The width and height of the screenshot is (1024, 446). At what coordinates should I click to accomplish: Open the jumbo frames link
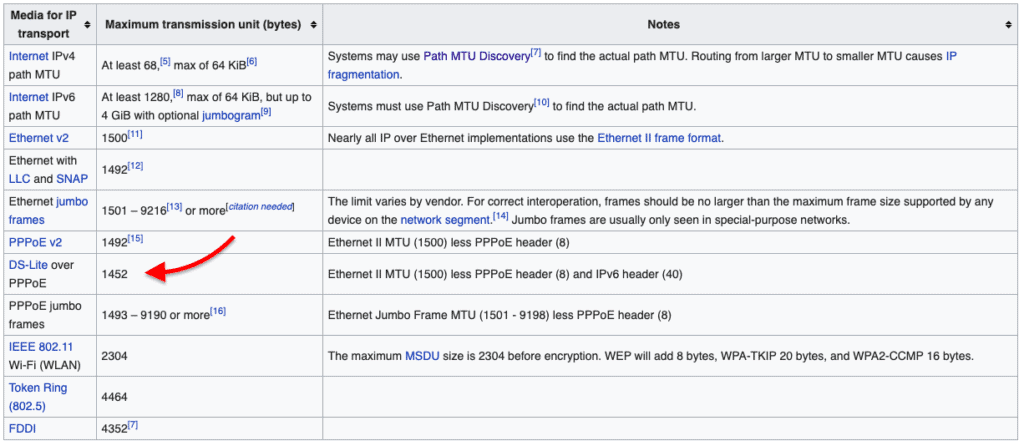(x=26, y=220)
